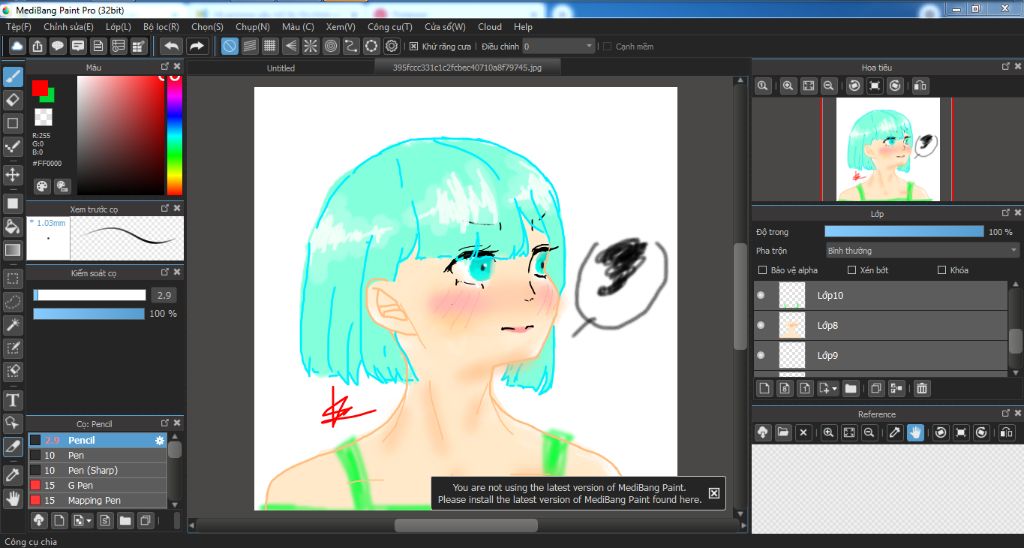
Task: Select layer Lớp8
Action: click(x=882, y=325)
